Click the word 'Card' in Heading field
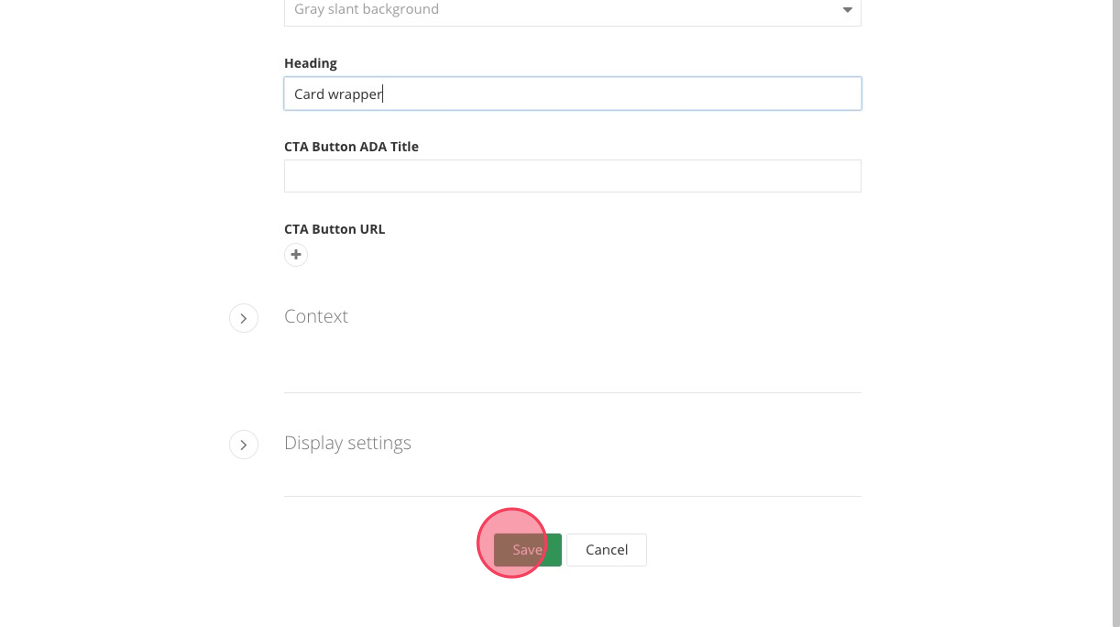 pos(309,94)
